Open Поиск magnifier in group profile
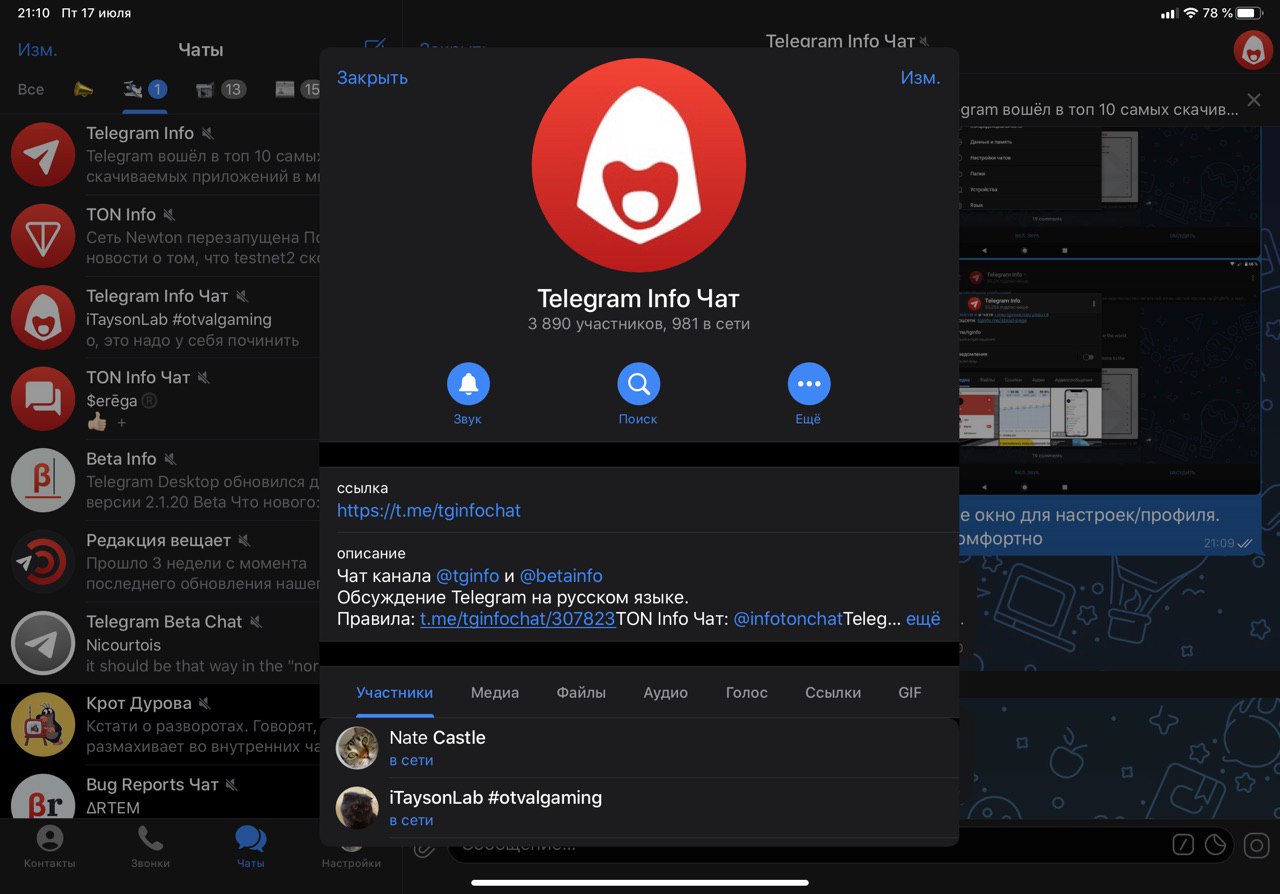This screenshot has width=1280, height=894. [638, 383]
